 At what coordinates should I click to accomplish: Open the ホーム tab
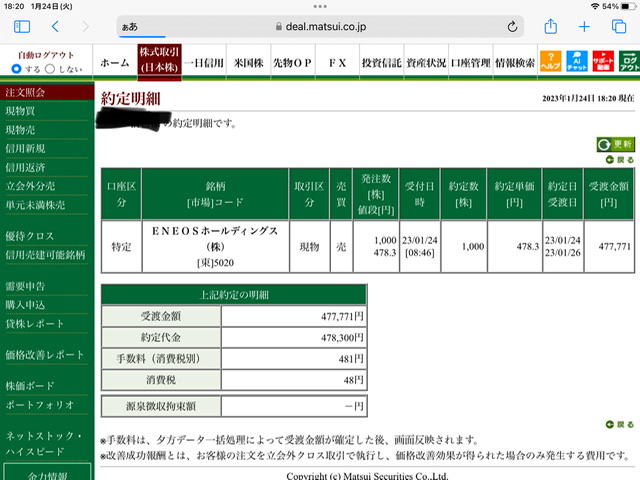coord(115,62)
